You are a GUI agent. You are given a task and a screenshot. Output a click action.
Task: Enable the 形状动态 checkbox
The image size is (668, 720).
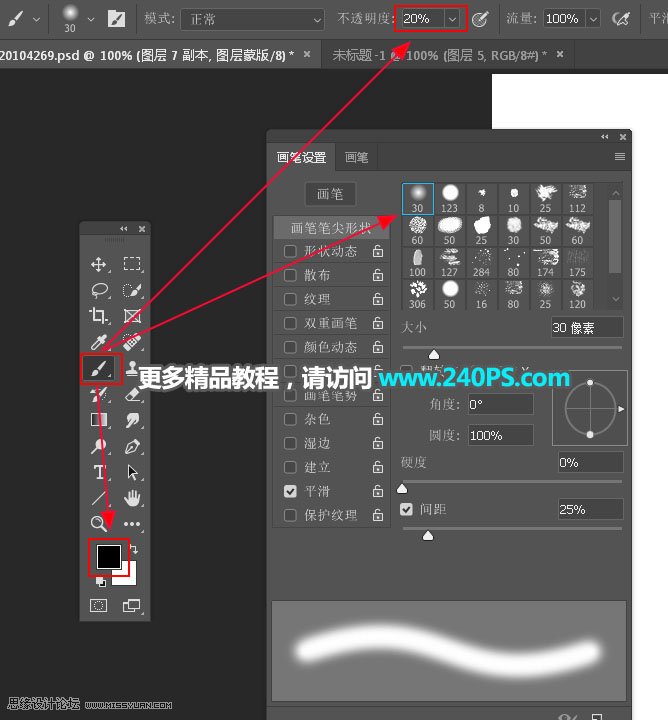click(290, 251)
